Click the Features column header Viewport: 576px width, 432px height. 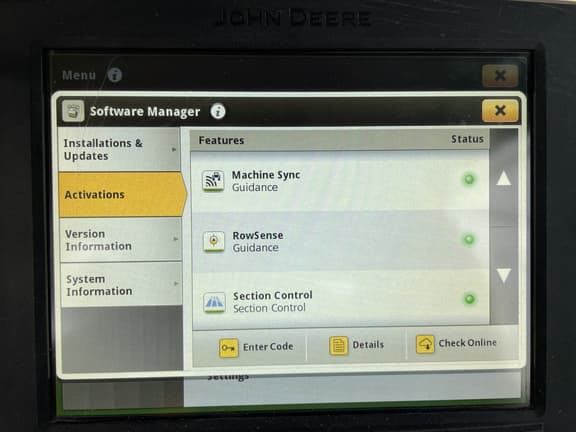click(222, 140)
